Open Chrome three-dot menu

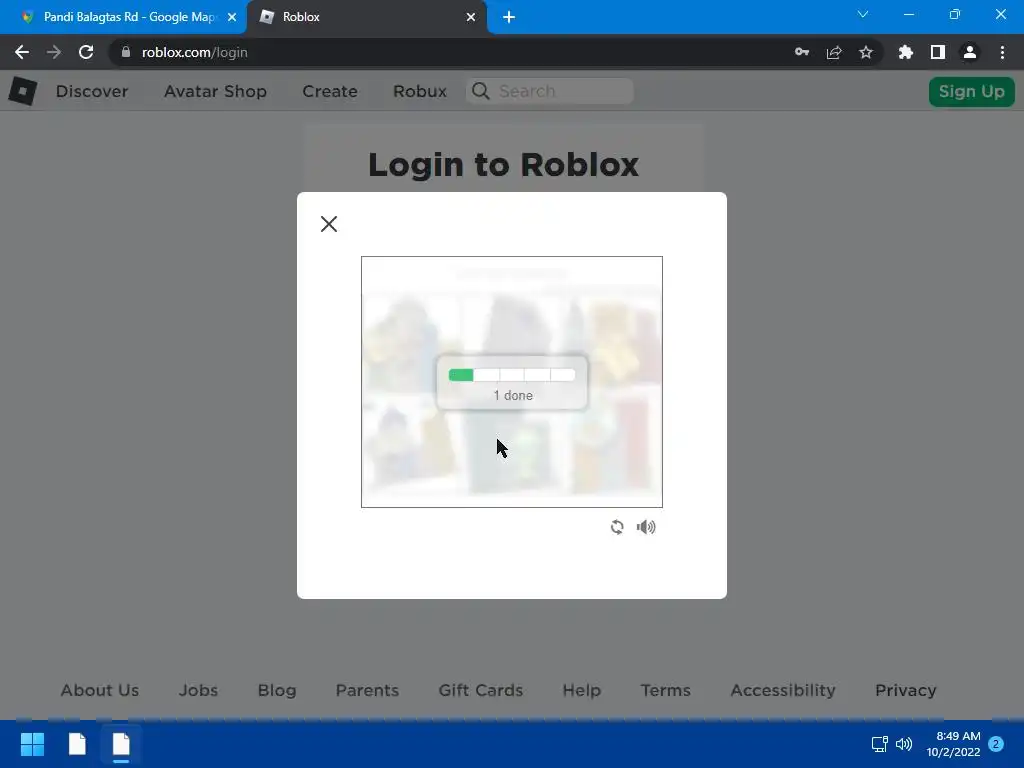(1002, 52)
